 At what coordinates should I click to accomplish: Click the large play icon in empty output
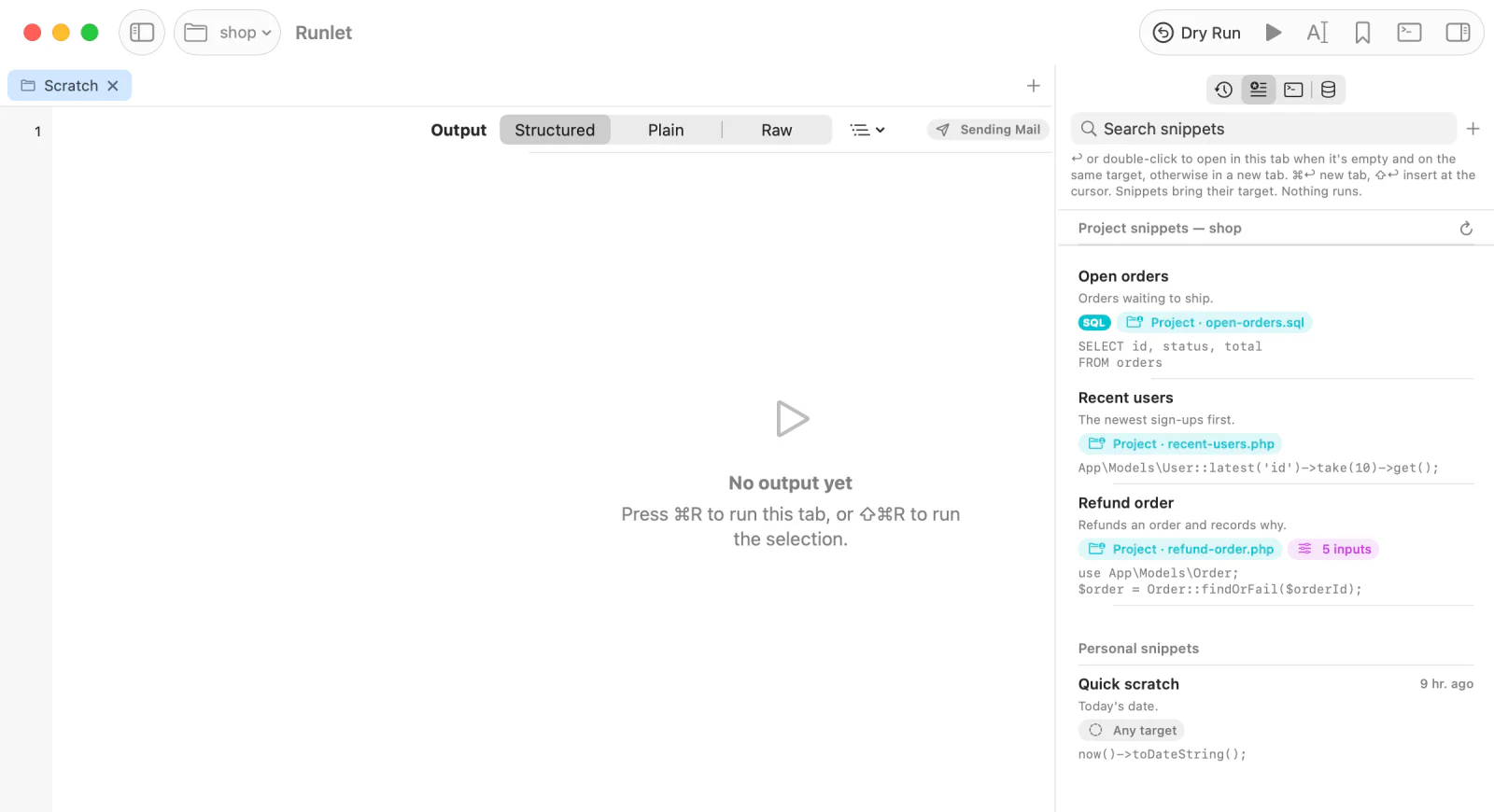pyautogui.click(x=792, y=419)
